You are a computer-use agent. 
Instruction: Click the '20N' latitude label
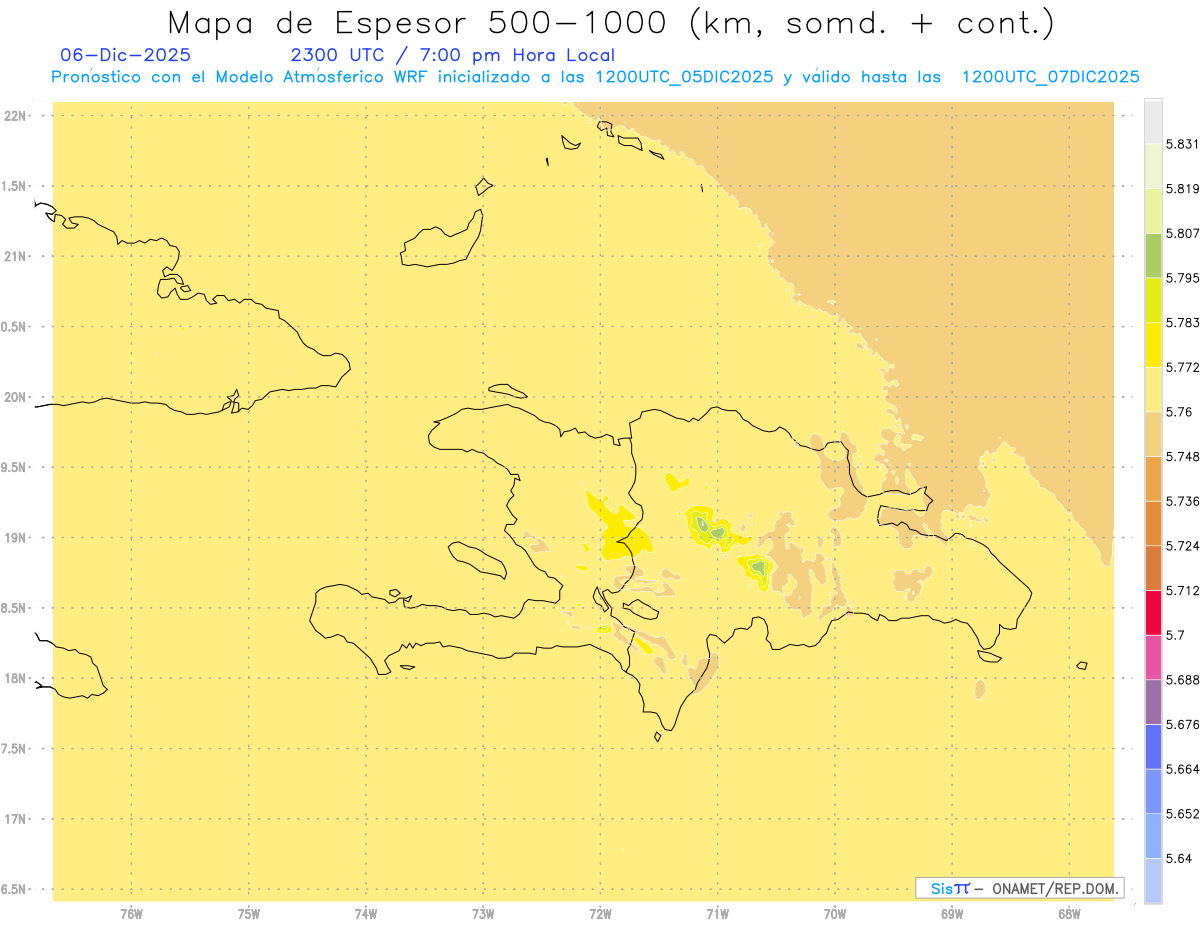[x=14, y=397]
